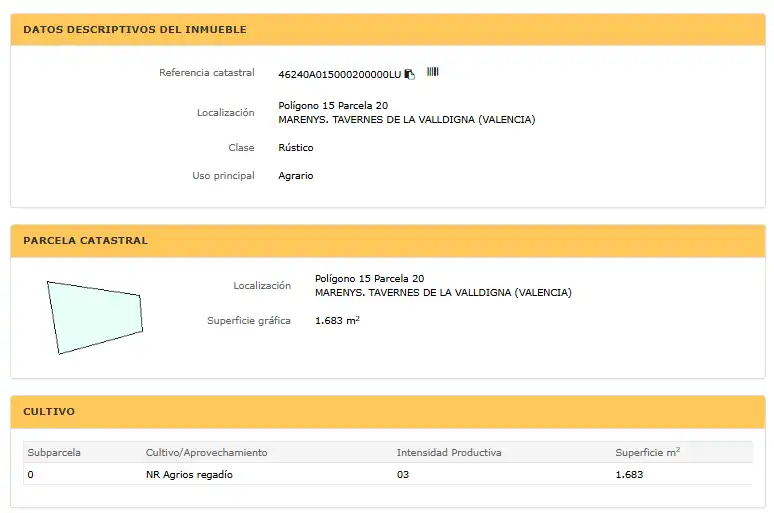Collapse the Datos Descriptivos del Inmueble header
774x513 pixels.
pos(388,30)
